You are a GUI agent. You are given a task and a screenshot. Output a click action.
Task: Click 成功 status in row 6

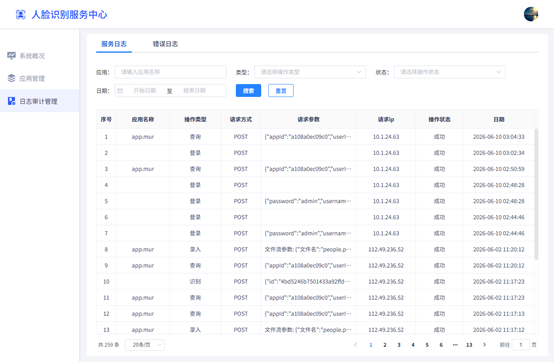point(440,217)
